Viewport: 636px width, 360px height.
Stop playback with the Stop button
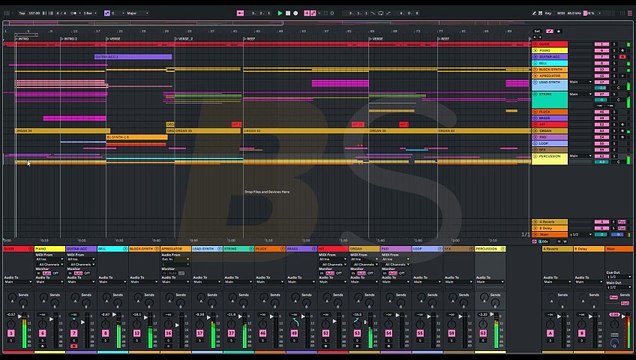[288, 13]
